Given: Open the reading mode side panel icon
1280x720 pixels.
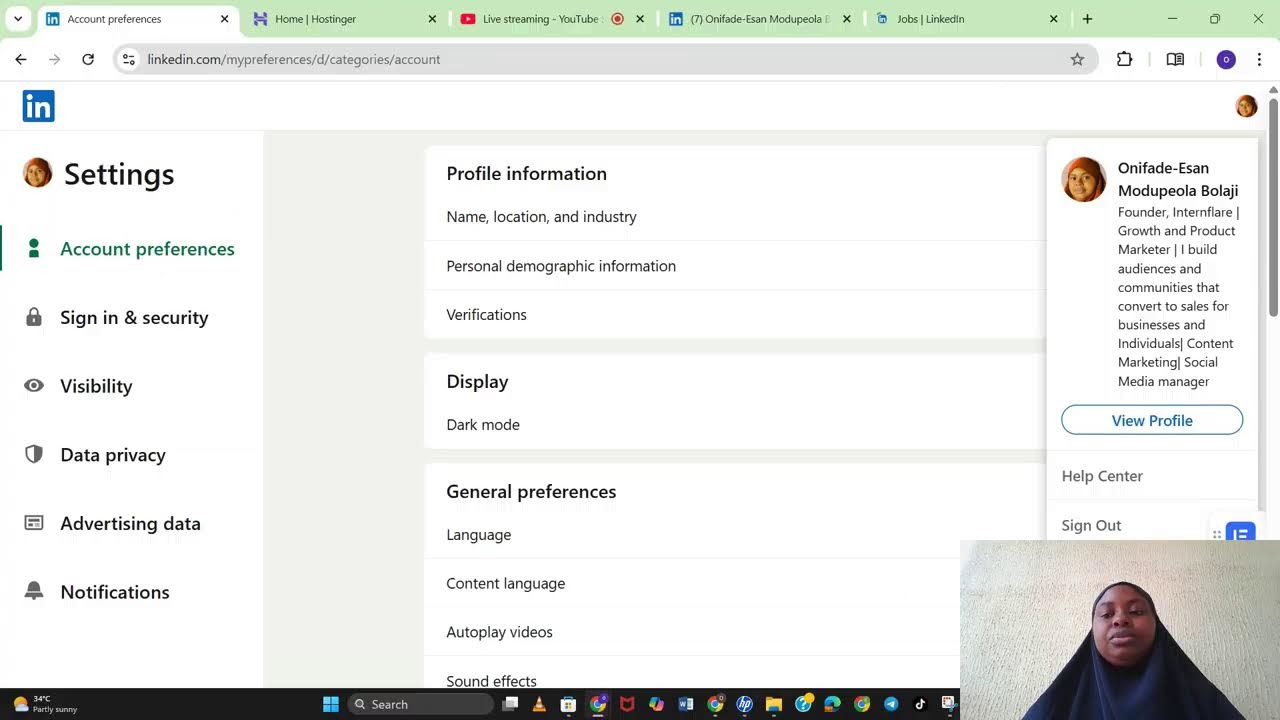Looking at the screenshot, I should [1175, 59].
